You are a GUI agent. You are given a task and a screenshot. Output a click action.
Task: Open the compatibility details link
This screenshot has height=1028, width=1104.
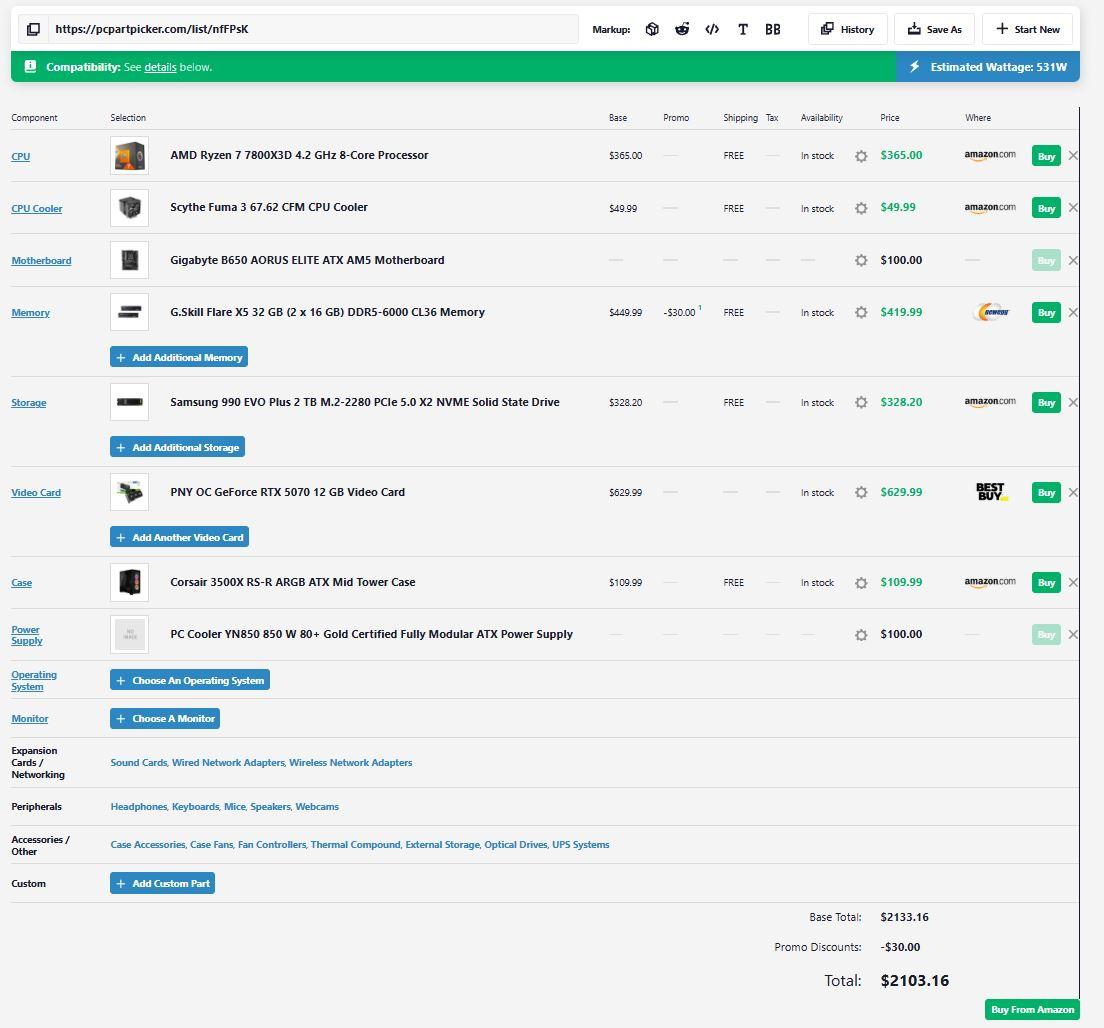coord(161,68)
